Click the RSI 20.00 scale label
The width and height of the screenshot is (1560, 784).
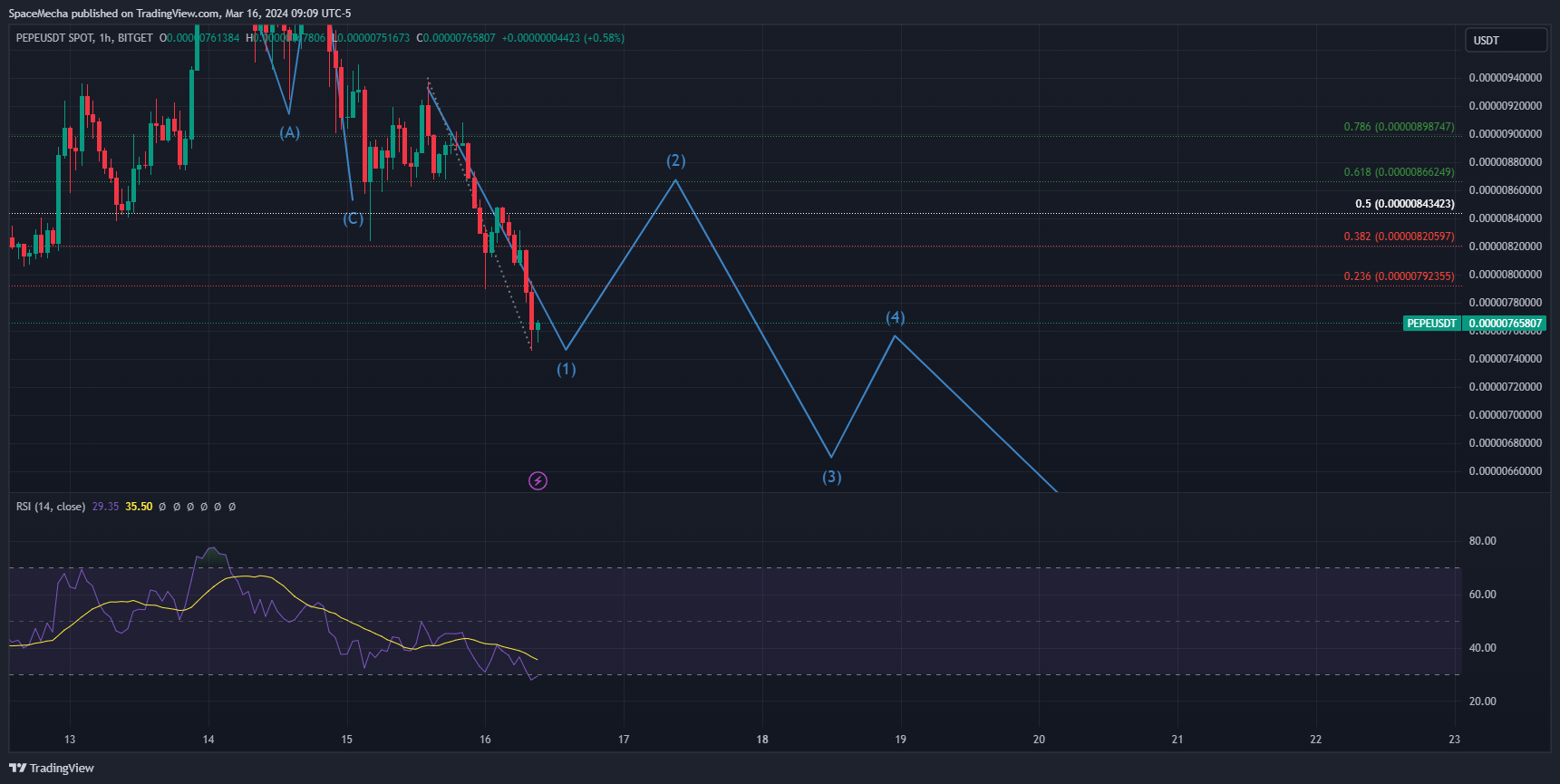click(x=1483, y=702)
